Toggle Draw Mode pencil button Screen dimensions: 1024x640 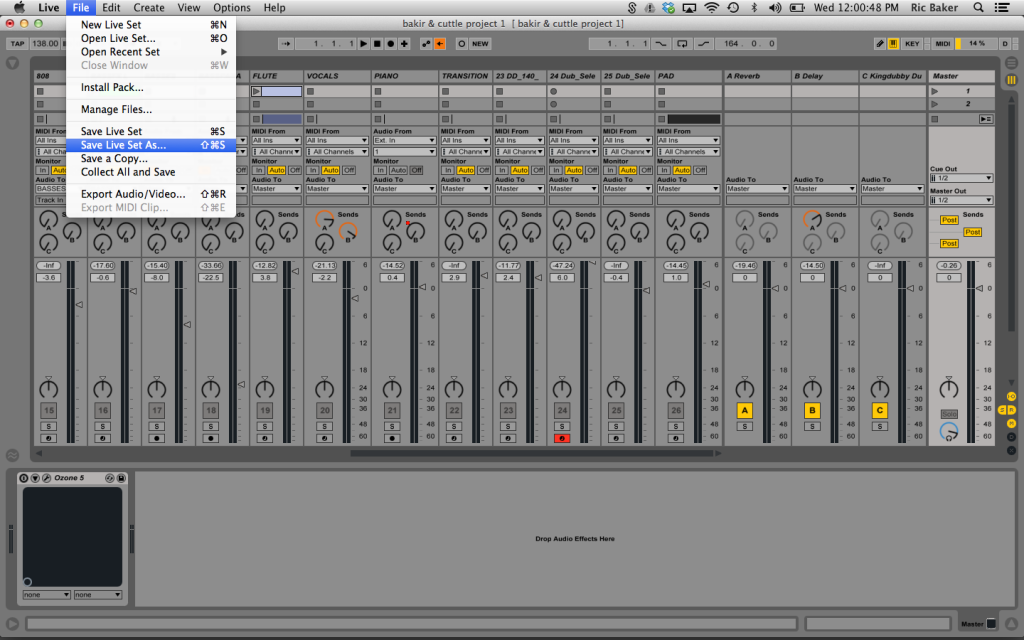(880, 44)
